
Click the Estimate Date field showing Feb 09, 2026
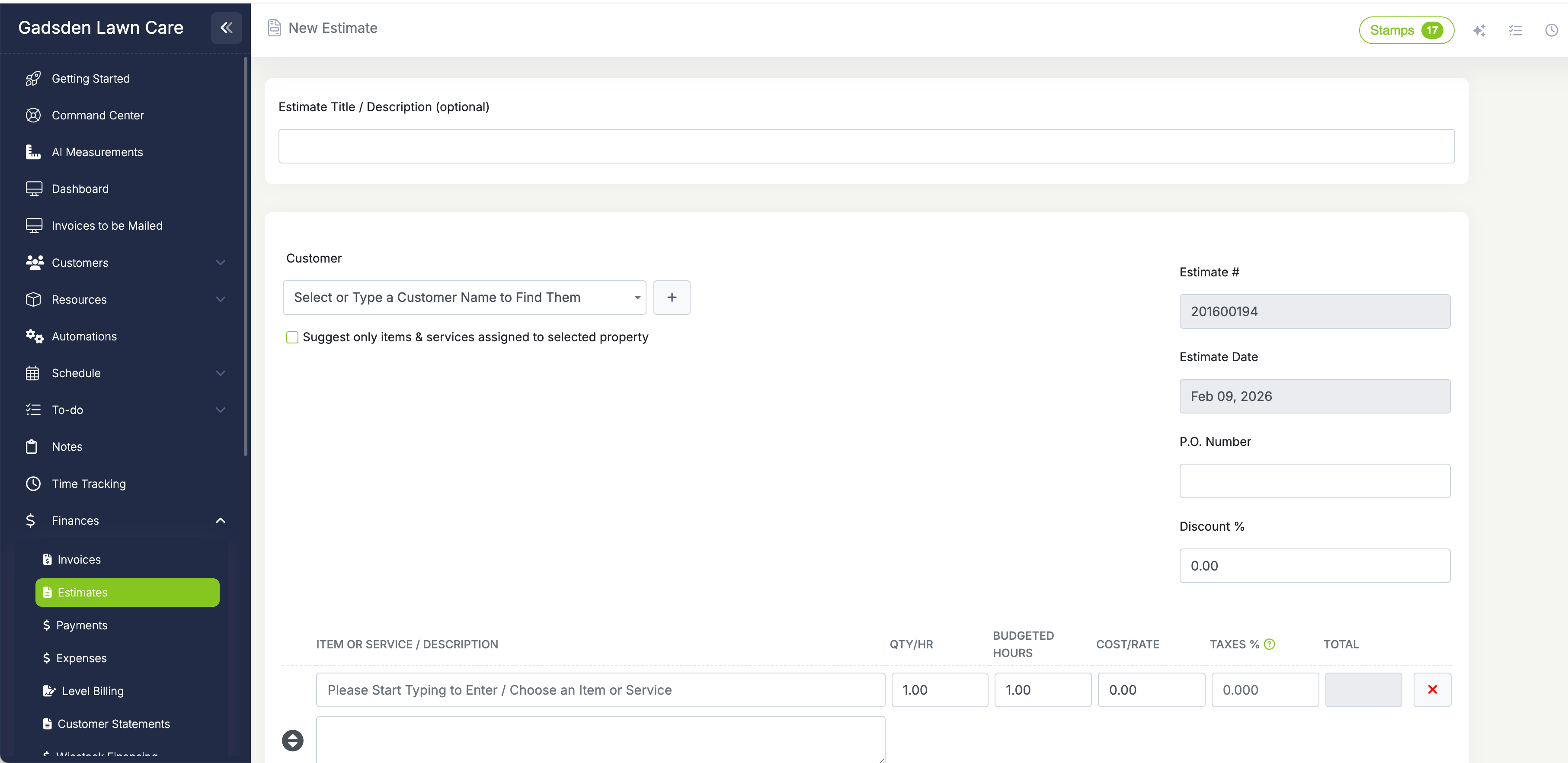click(1315, 396)
